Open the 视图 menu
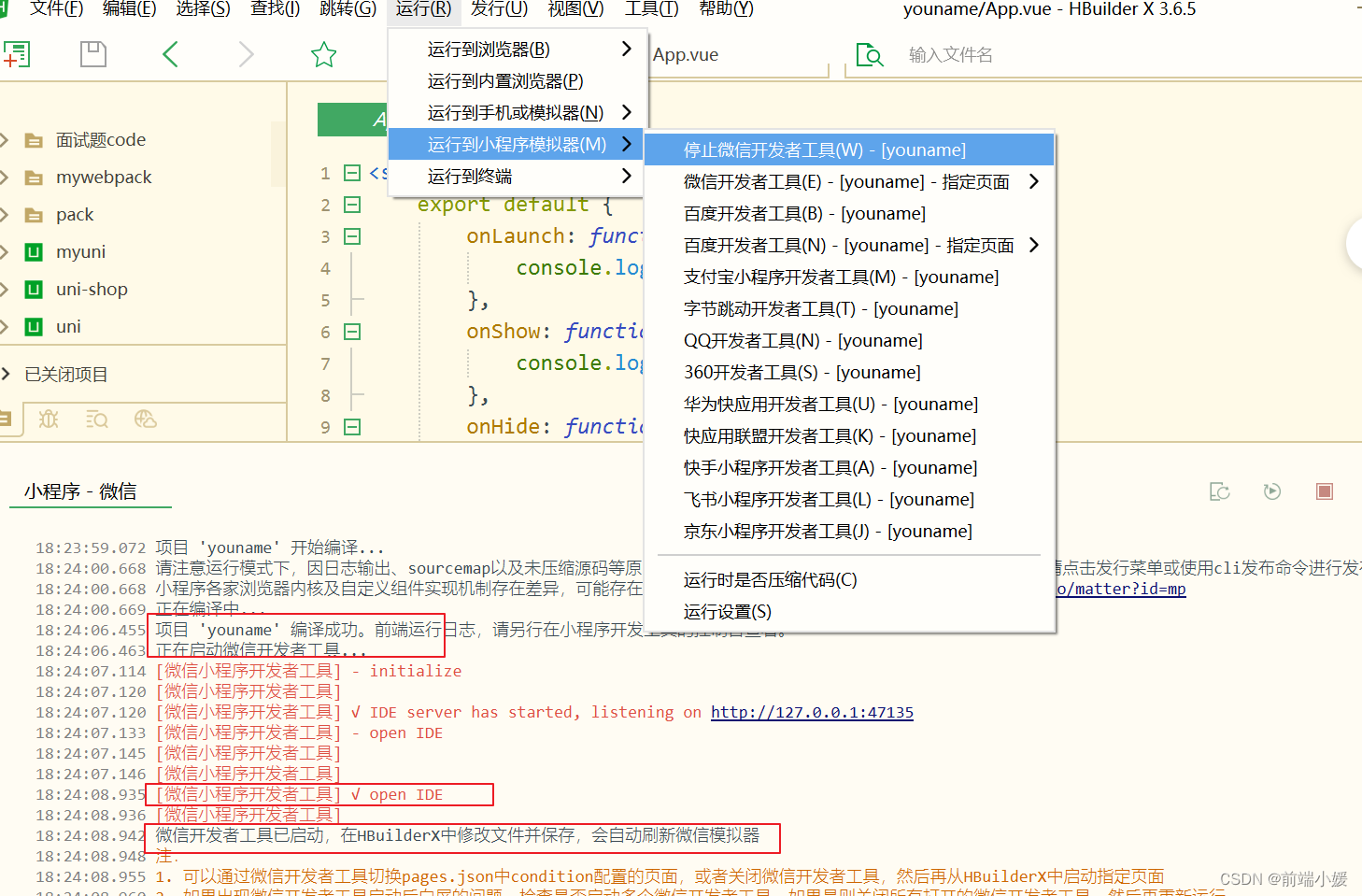 pos(575,9)
